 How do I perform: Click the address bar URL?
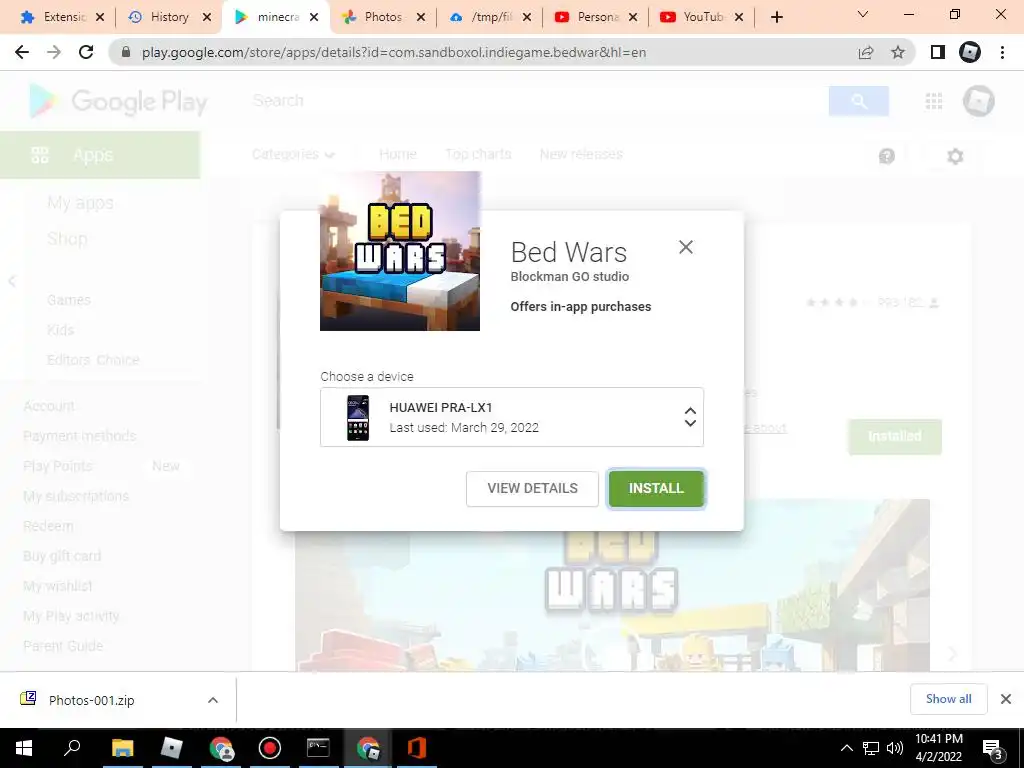(394, 52)
